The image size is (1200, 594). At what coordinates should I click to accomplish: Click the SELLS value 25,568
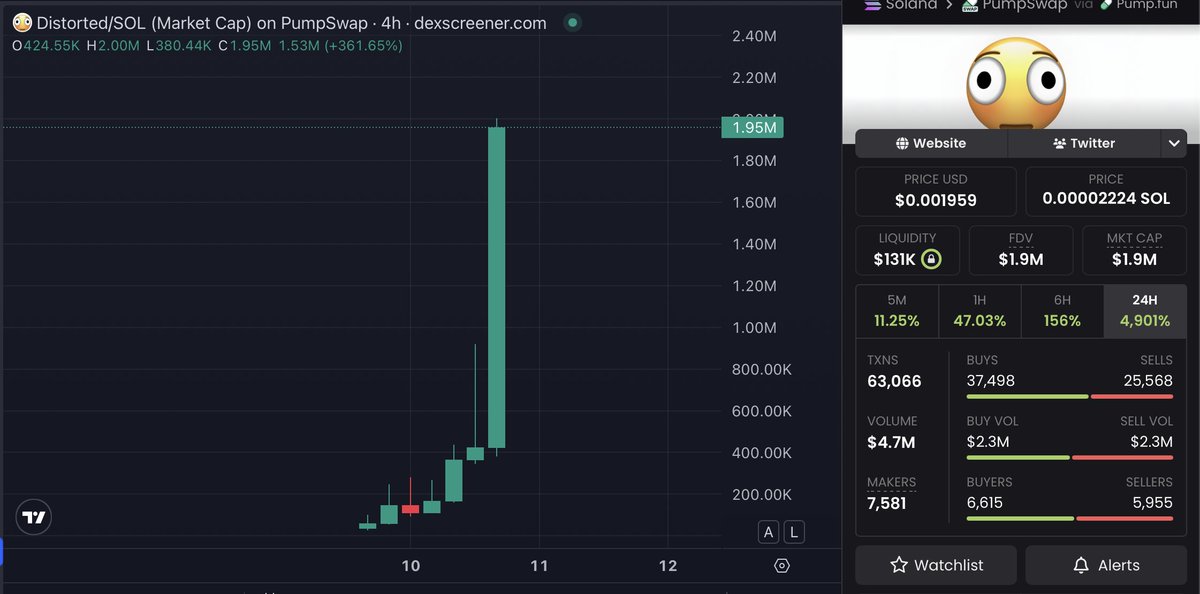(1148, 380)
